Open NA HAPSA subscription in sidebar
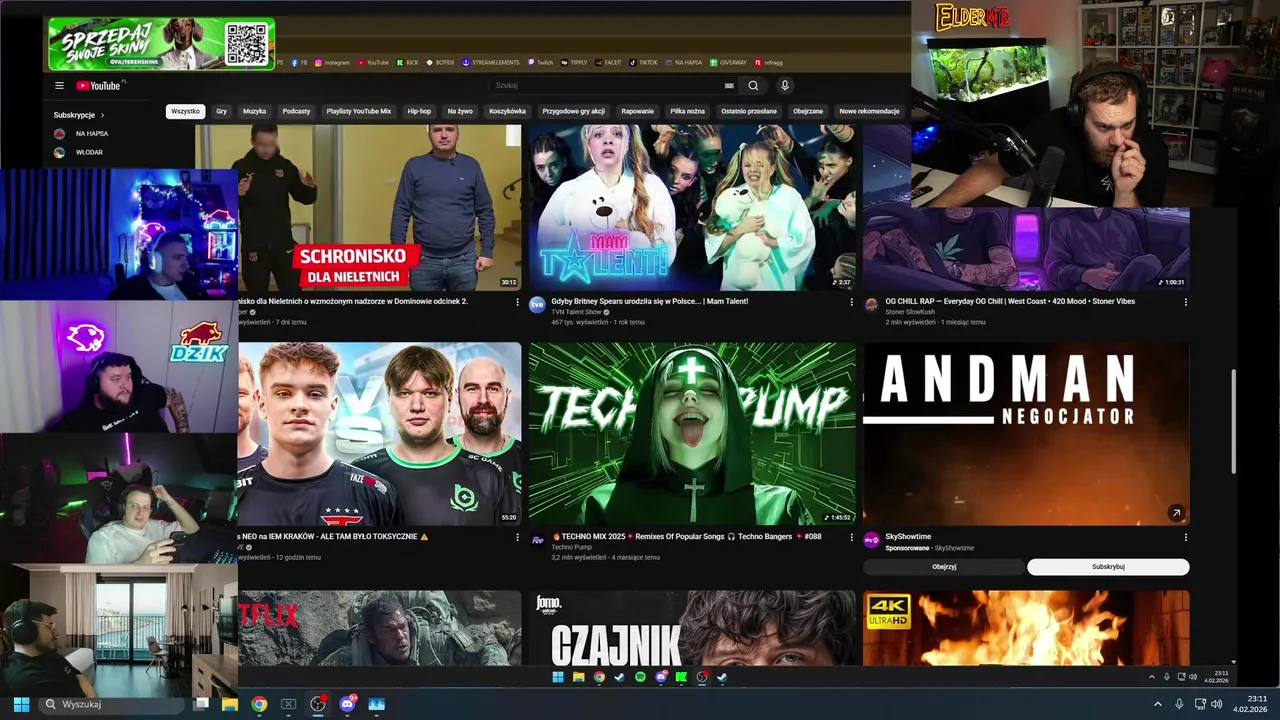 [90, 134]
